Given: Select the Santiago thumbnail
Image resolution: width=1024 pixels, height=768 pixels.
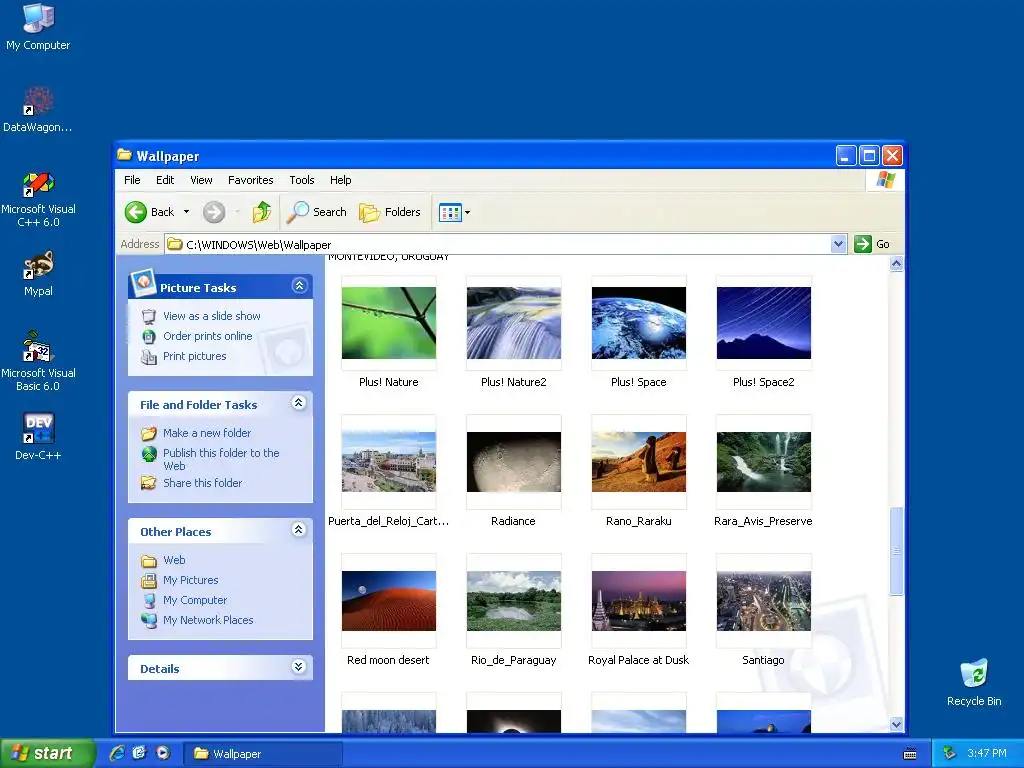Looking at the screenshot, I should coord(764,601).
